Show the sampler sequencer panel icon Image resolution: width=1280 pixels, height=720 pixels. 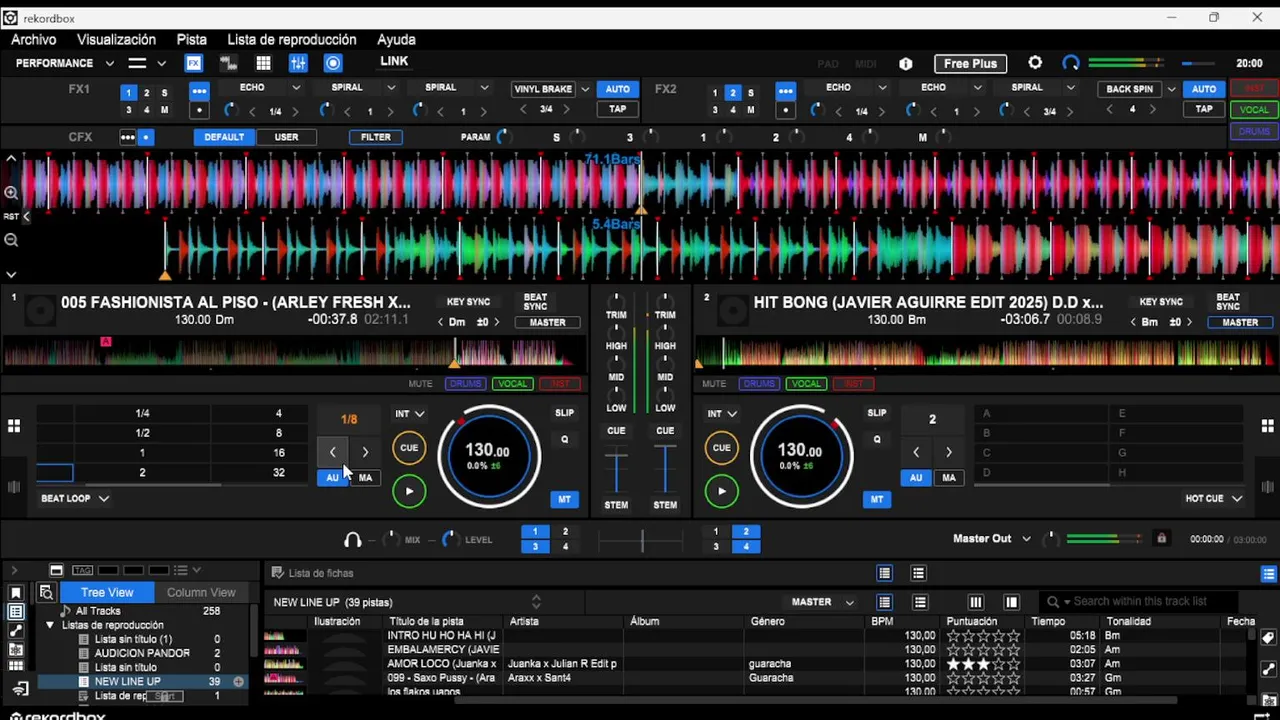coord(228,63)
